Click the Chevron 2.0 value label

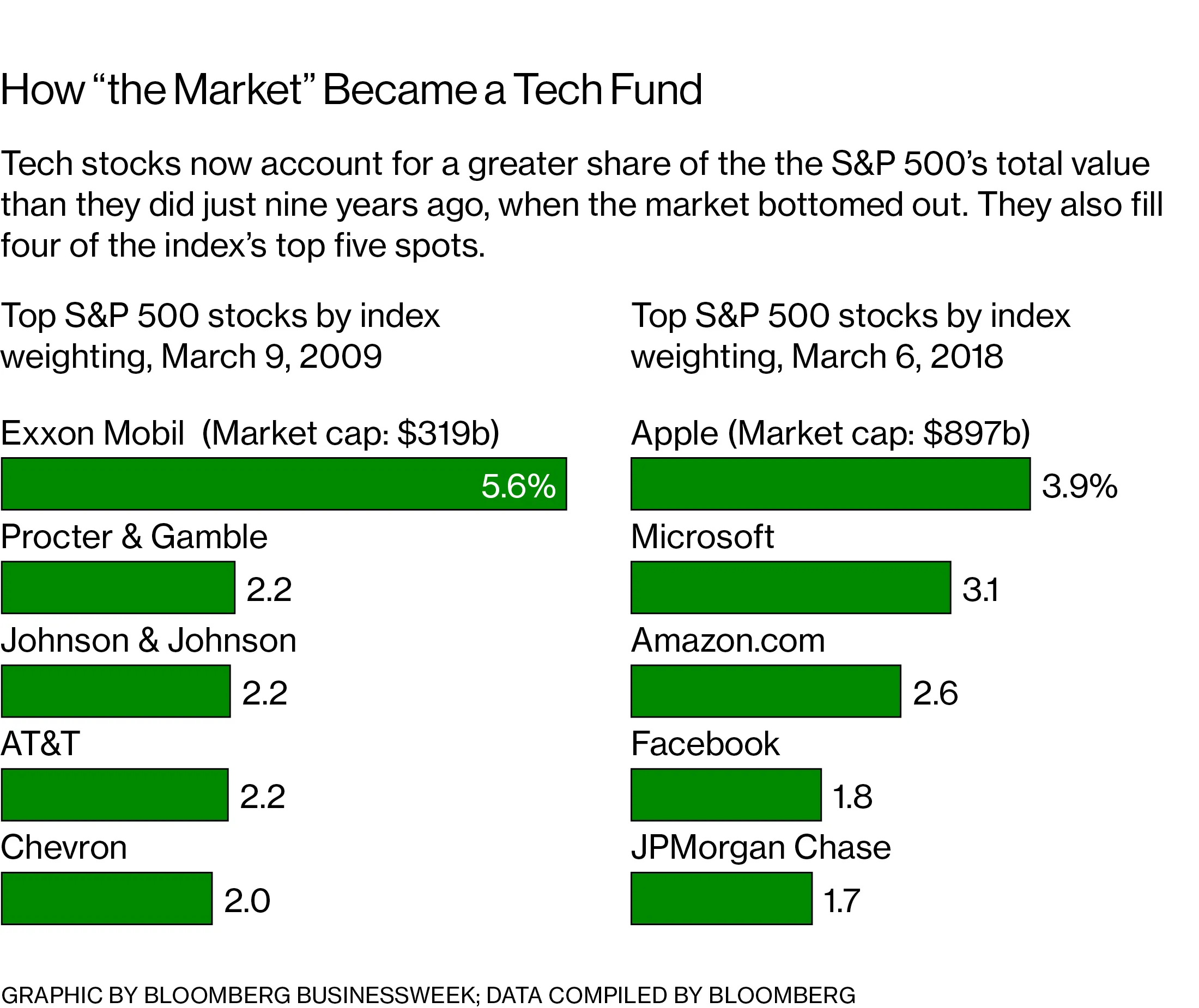[x=247, y=901]
